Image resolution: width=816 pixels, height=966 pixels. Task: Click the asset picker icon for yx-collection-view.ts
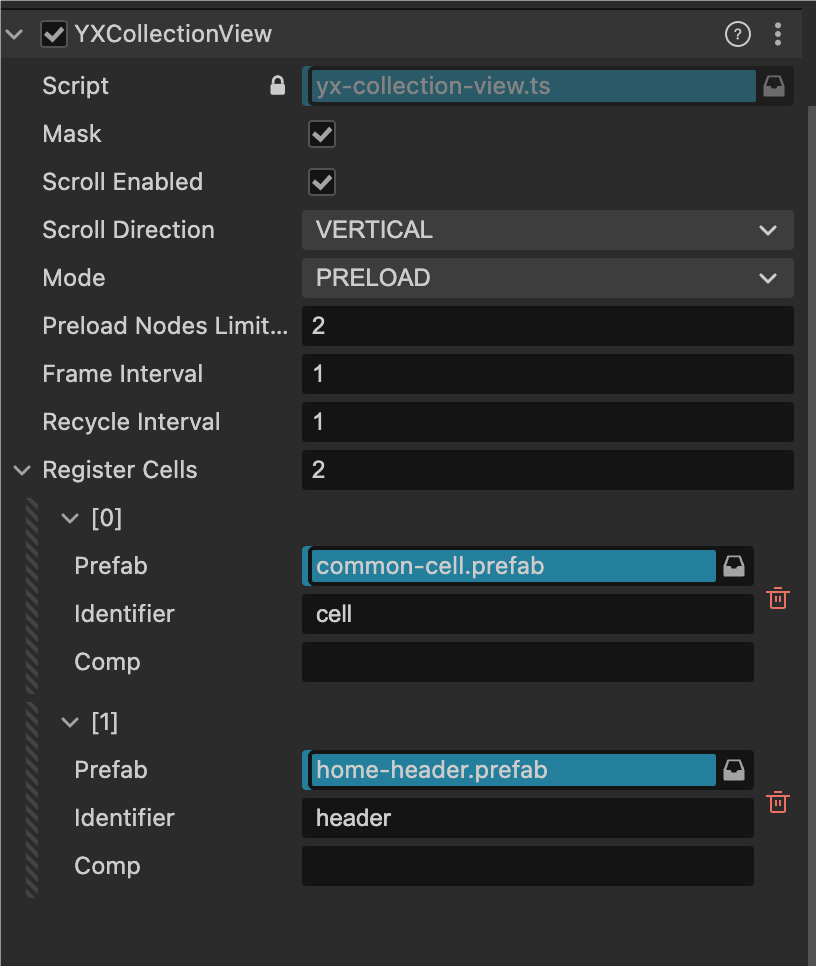[x=774, y=86]
